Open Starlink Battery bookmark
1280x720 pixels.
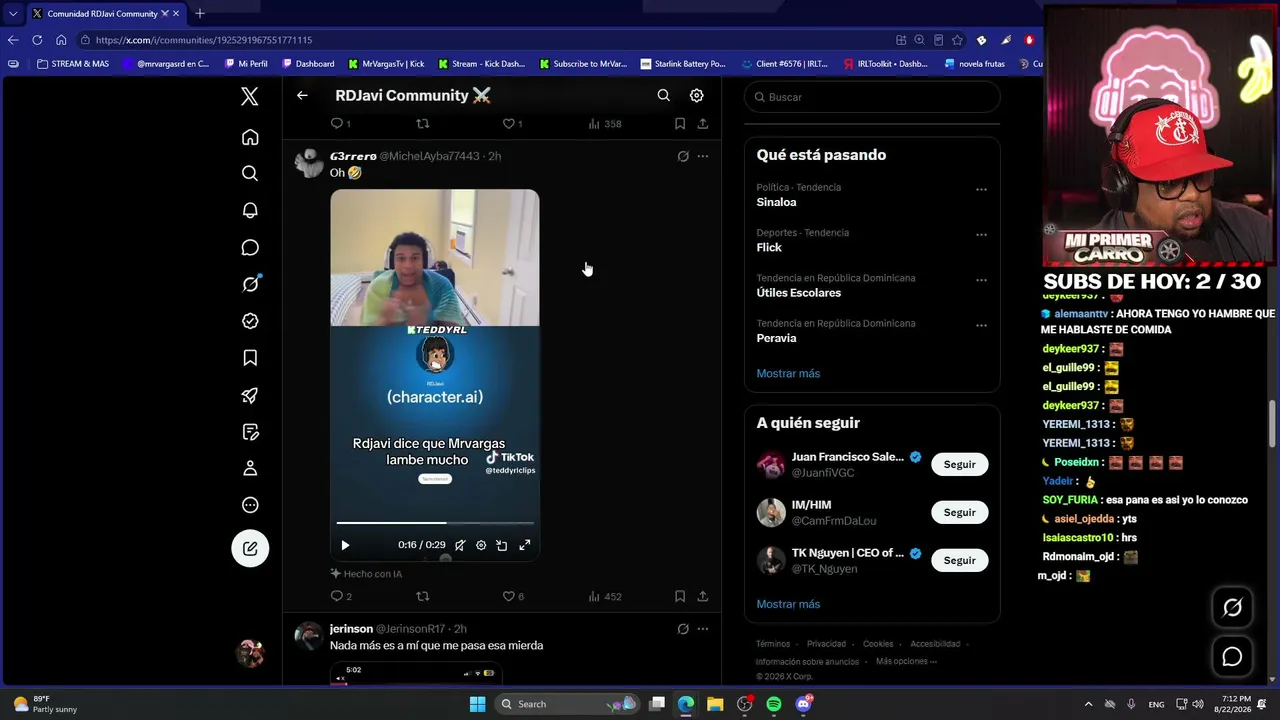click(x=682, y=64)
